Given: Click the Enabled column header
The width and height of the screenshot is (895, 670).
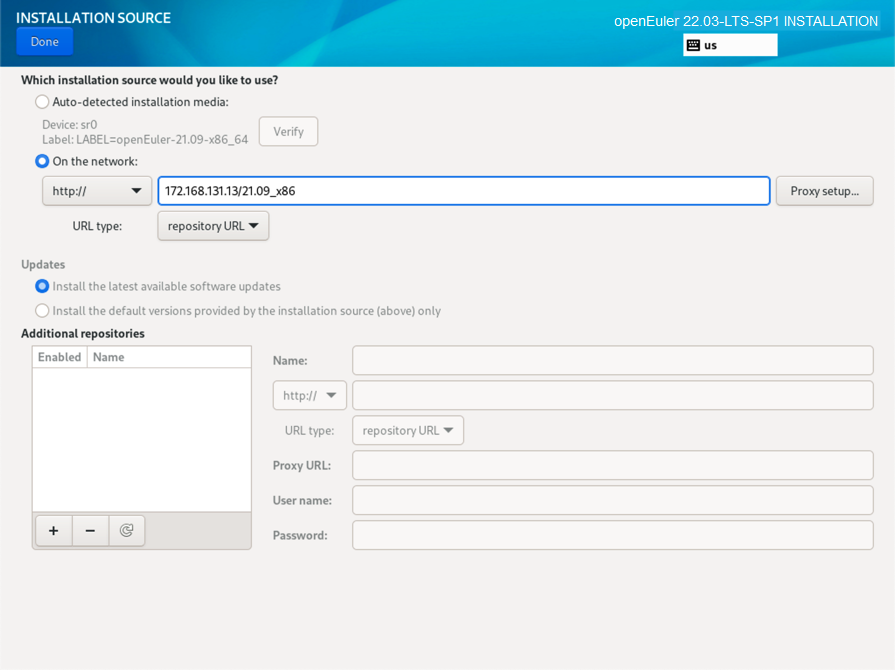Looking at the screenshot, I should tap(59, 357).
